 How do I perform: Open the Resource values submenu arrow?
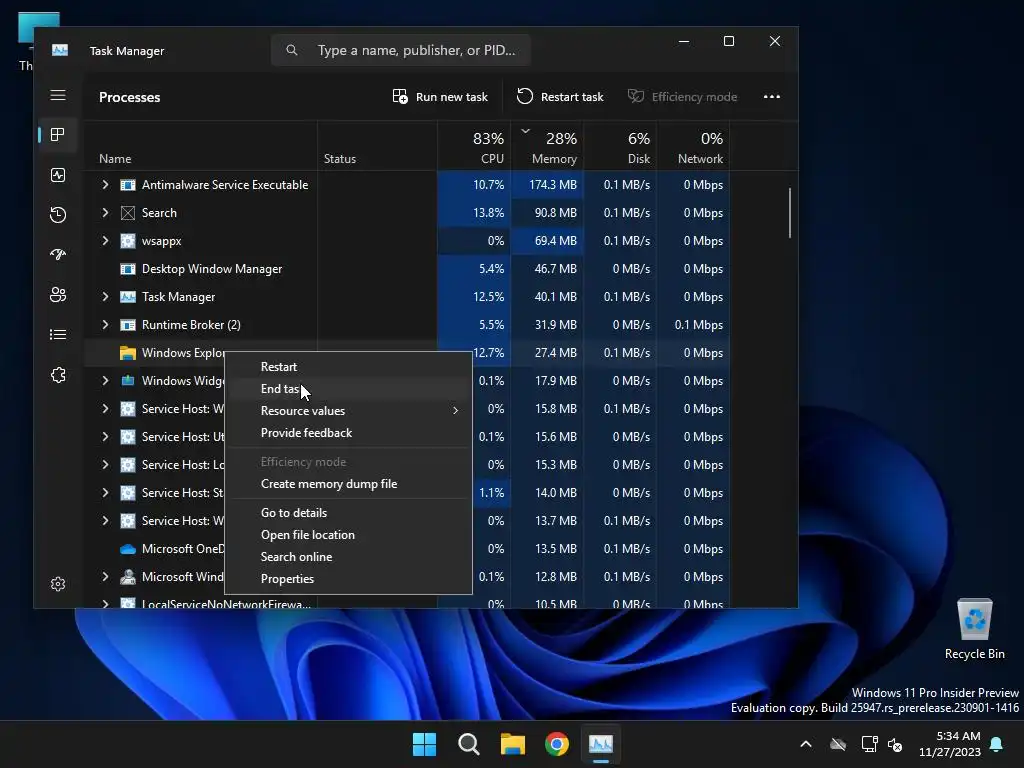(x=456, y=411)
